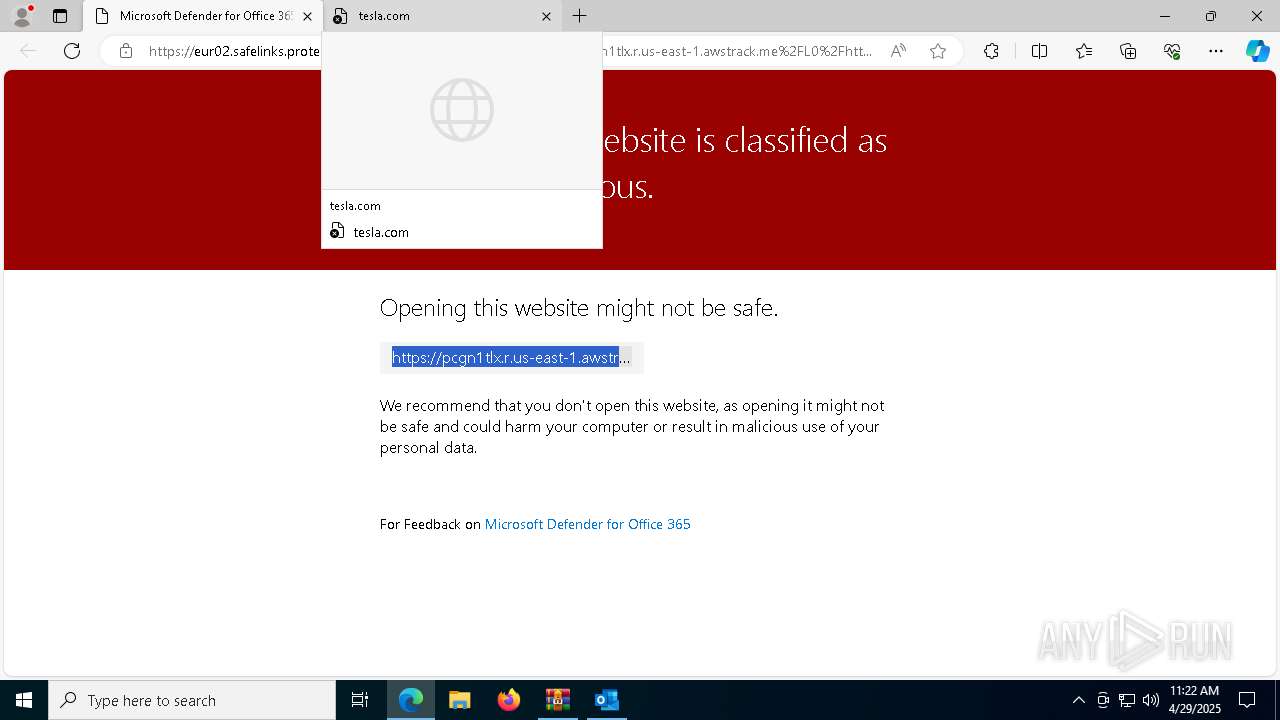
Task: Refresh the current page
Action: click(72, 51)
